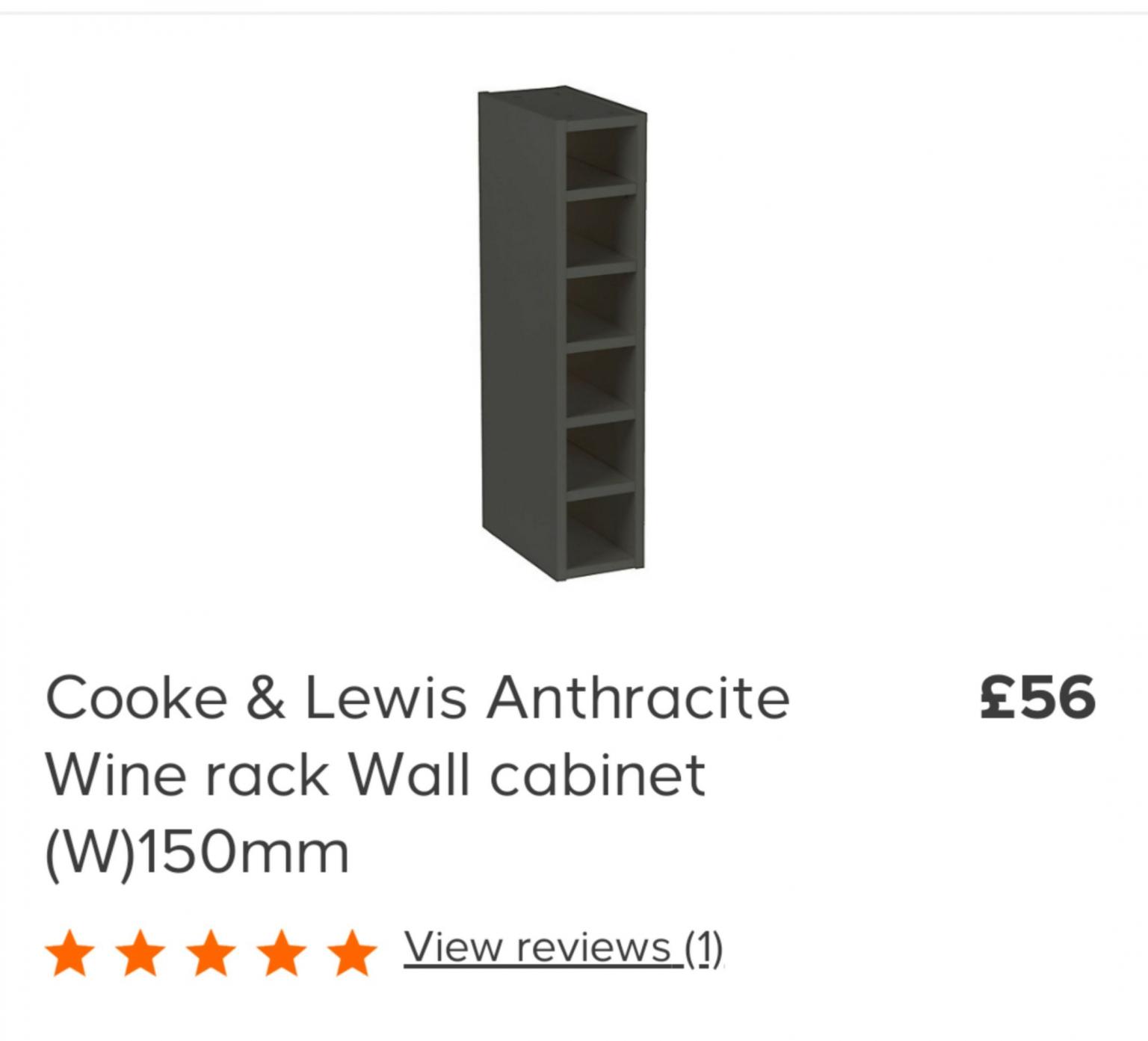The image size is (1148, 1041).
Task: Click the word cabinet in the title
Action: point(598,775)
